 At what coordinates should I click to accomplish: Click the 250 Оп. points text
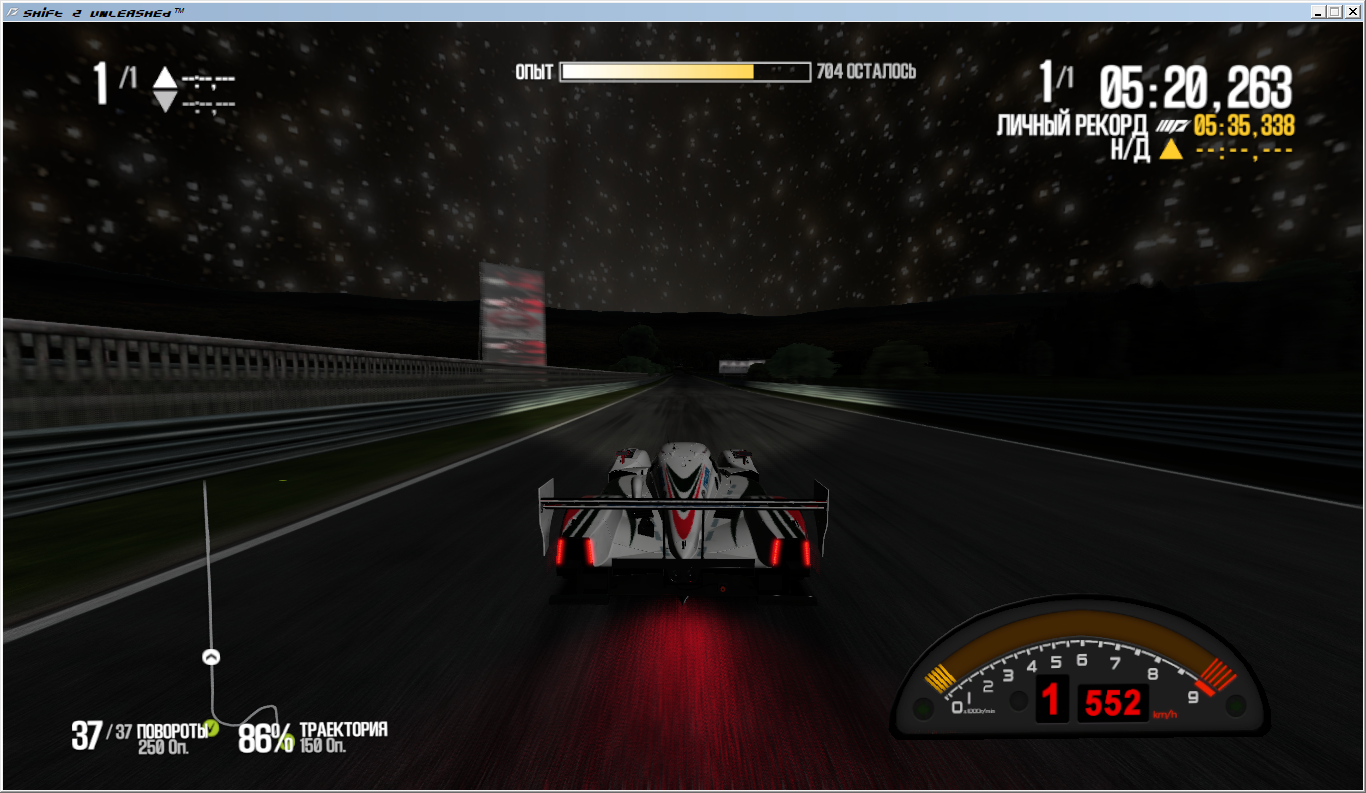point(165,746)
